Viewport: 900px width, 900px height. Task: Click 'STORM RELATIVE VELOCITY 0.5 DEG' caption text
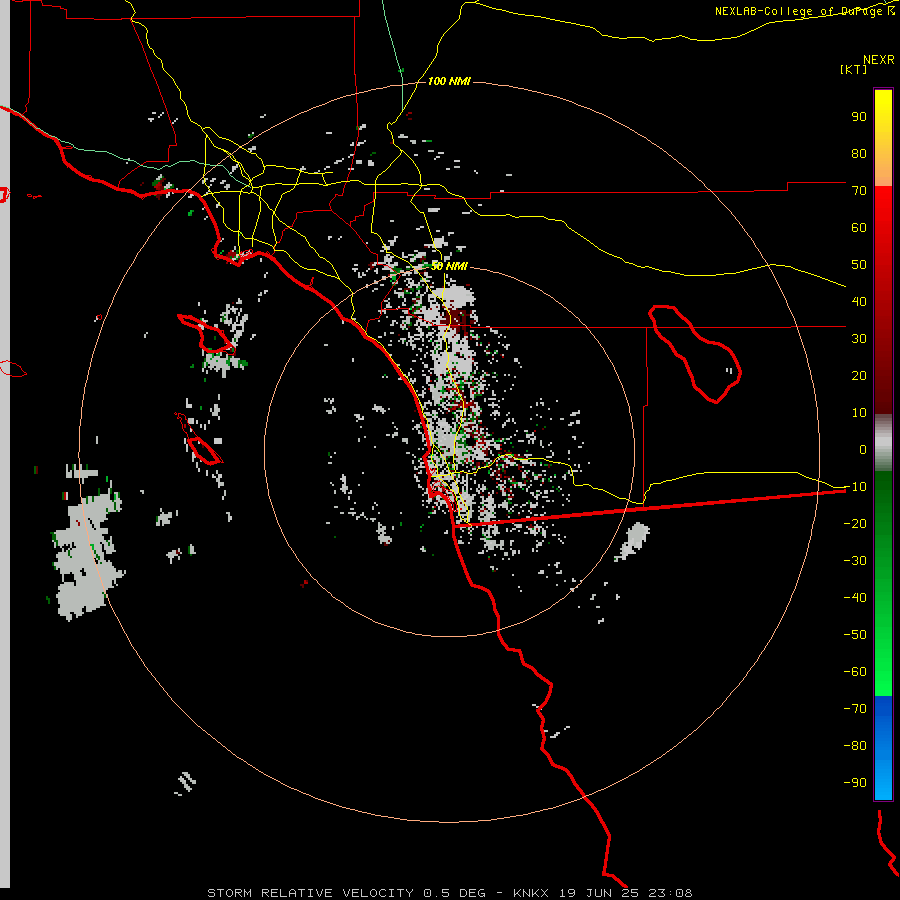point(346,893)
